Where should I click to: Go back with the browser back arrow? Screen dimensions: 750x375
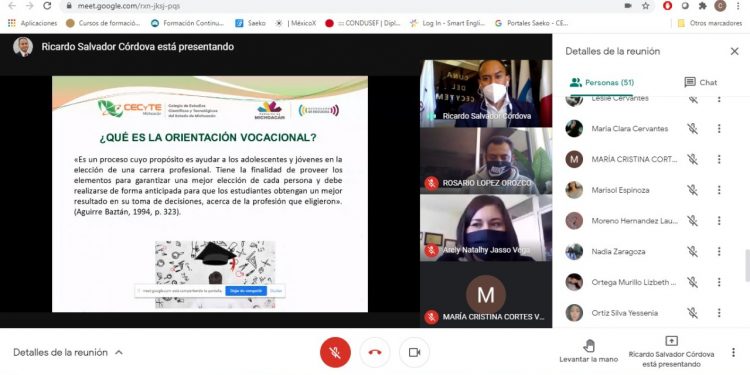pyautogui.click(x=12, y=6)
